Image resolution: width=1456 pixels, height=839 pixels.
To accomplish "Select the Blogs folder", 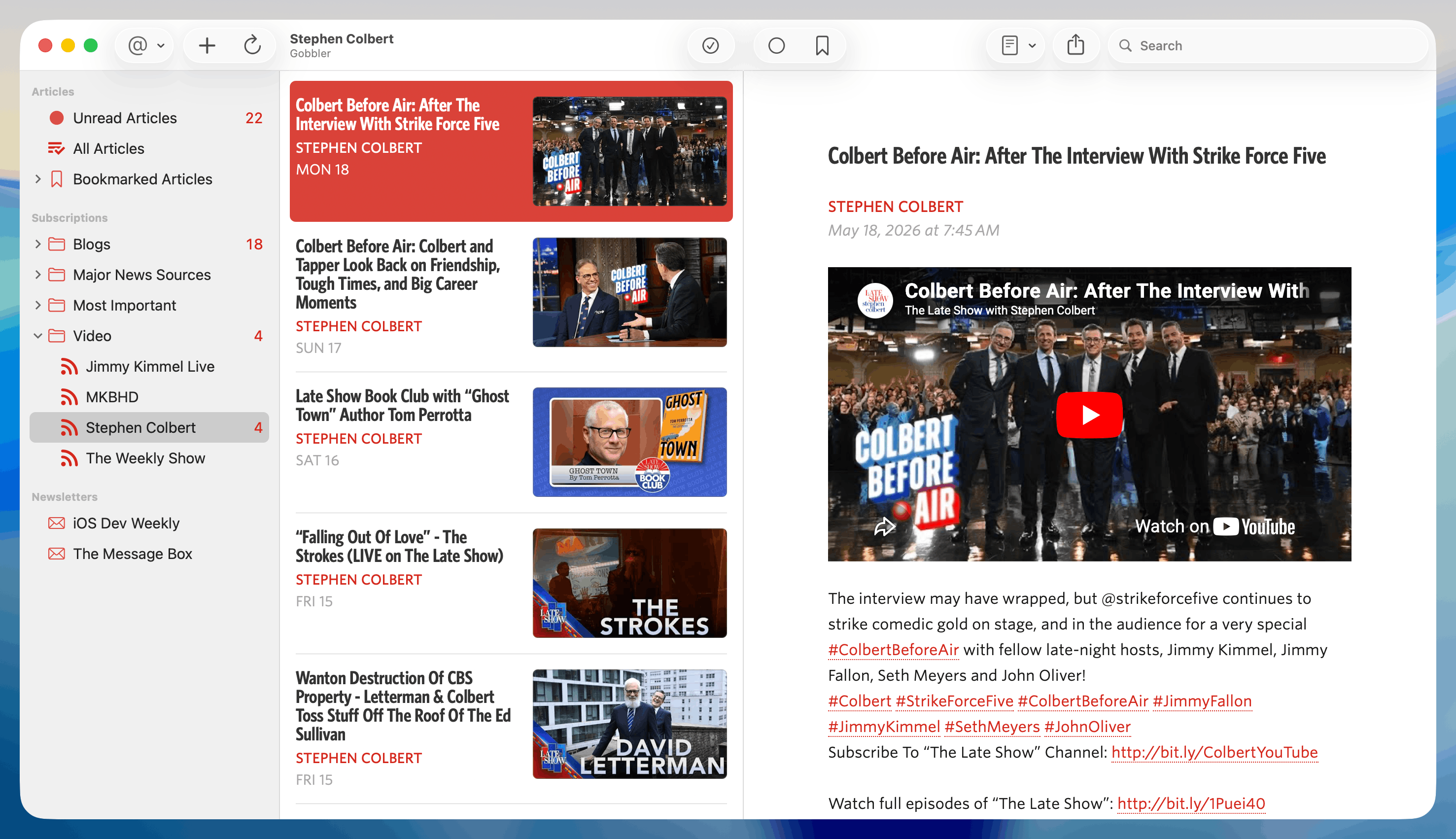I will click(149, 245).
